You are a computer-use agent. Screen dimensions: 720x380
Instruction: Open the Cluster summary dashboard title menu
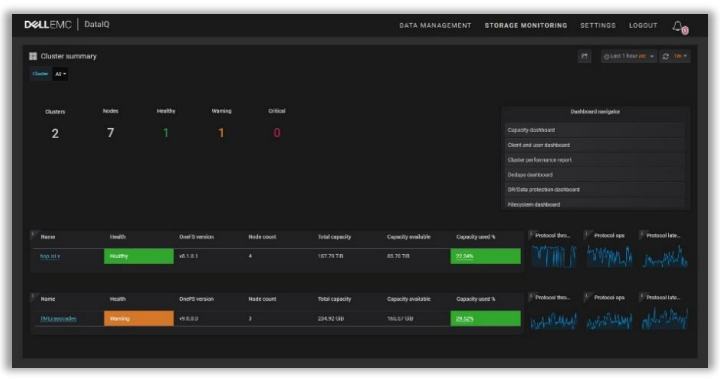tap(68, 56)
